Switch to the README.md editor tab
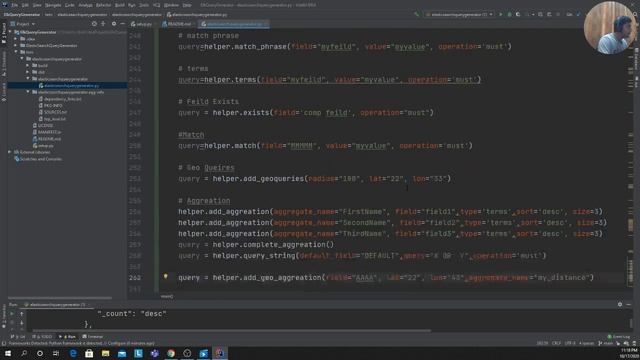The image size is (640, 360). [176, 24]
